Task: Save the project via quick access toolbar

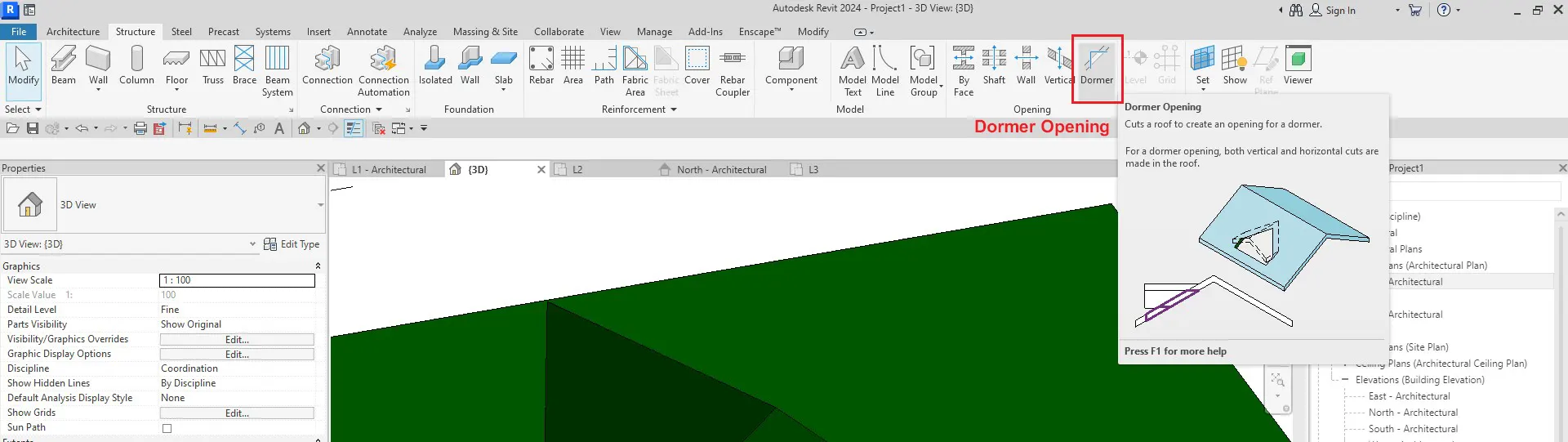Action: tap(33, 128)
